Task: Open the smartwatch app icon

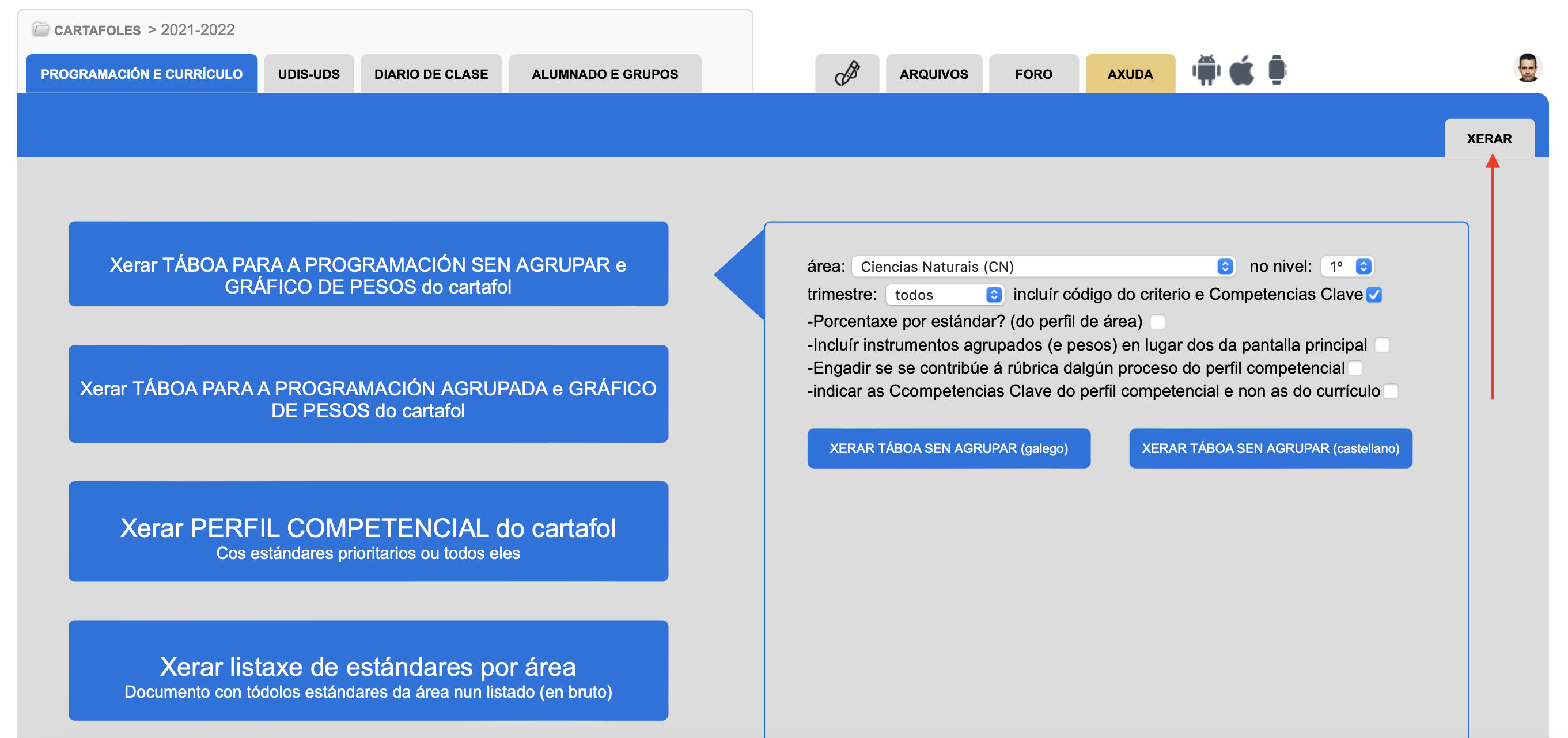Action: click(1277, 70)
